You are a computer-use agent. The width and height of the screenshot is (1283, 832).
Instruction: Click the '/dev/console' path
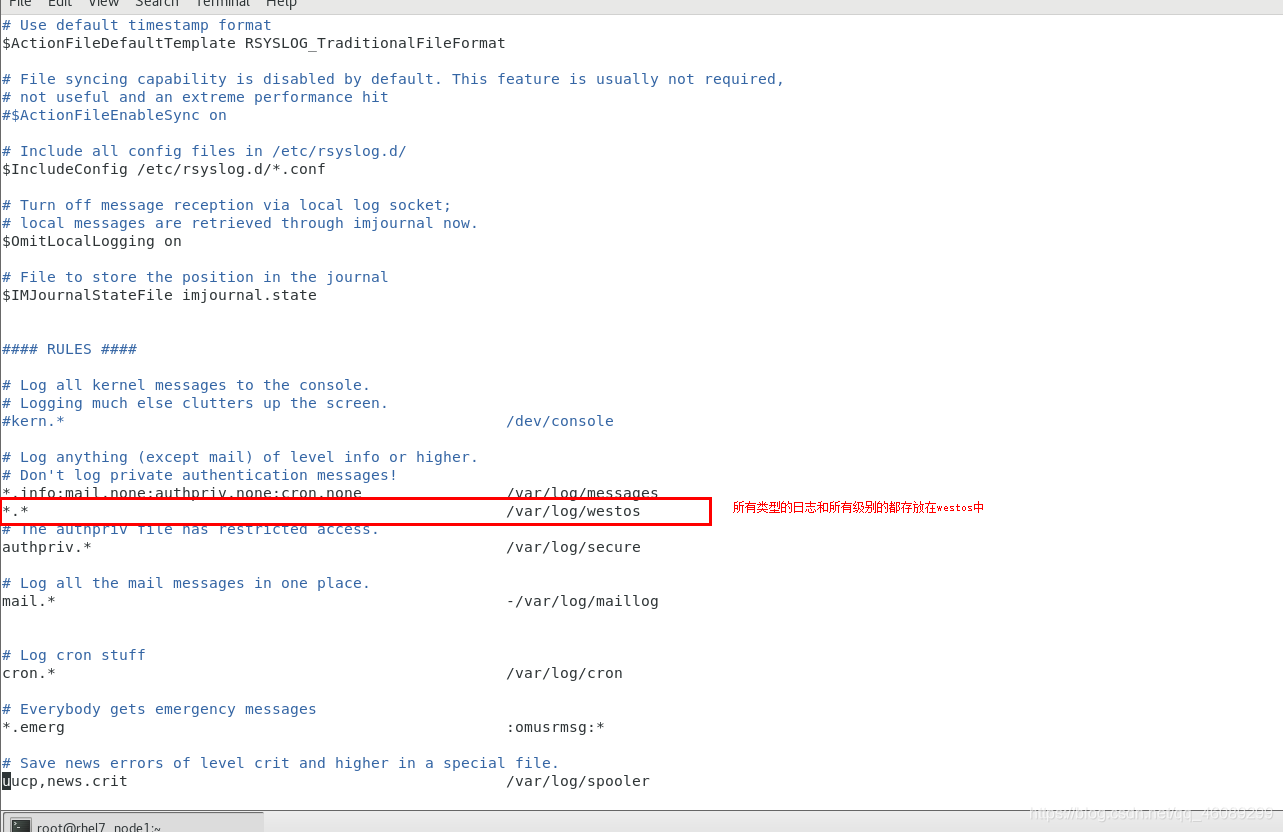tap(560, 421)
